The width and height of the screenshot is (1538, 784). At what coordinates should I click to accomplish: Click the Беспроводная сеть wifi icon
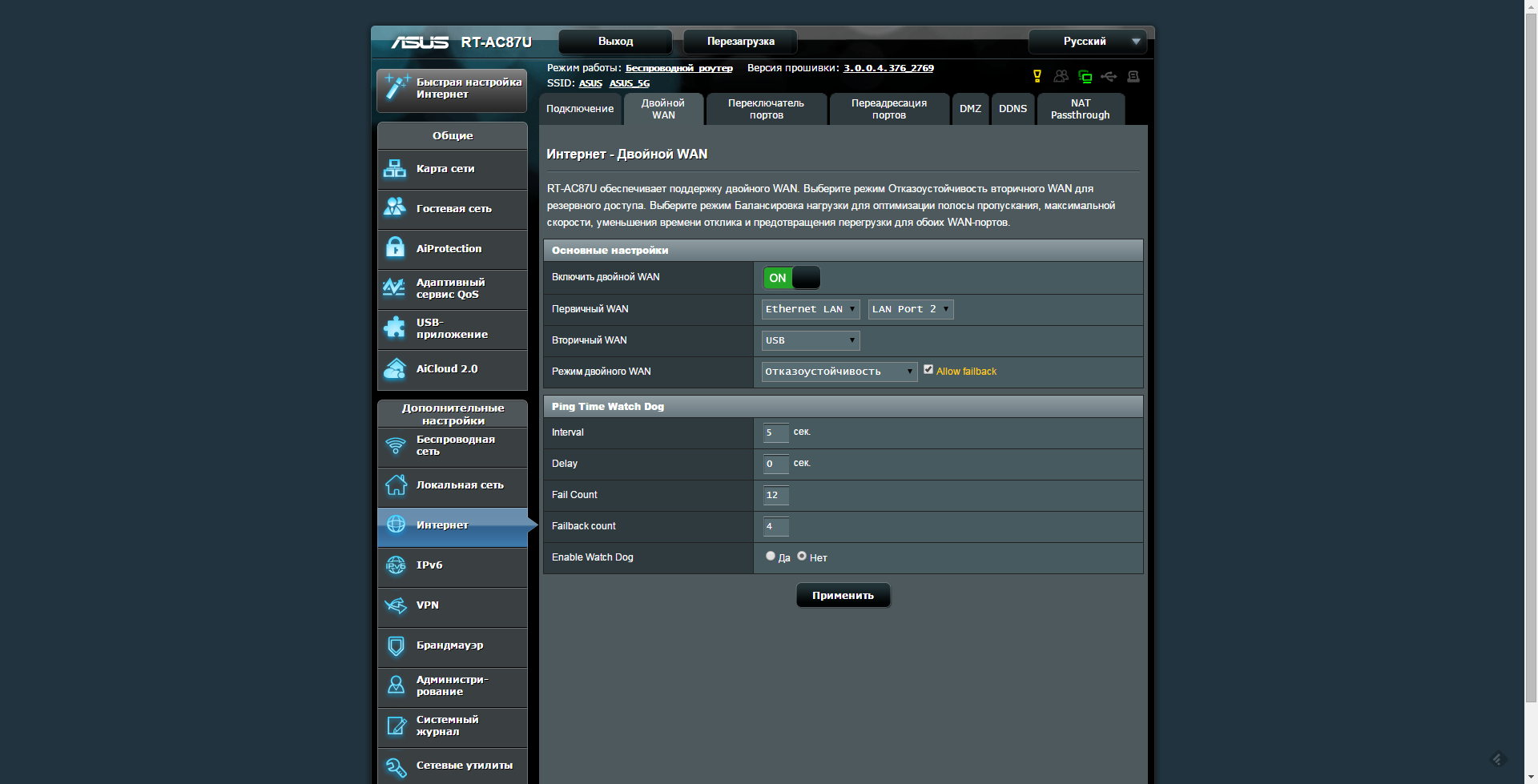[x=396, y=445]
